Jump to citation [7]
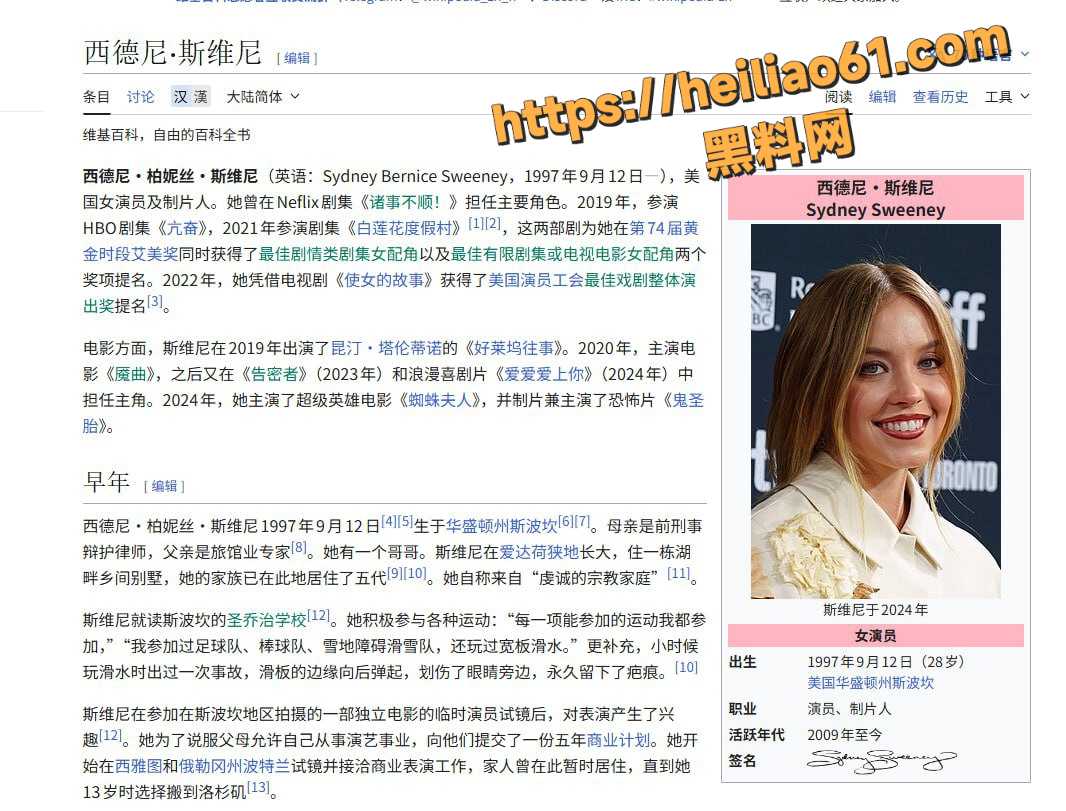1066x811 pixels. tap(582, 521)
